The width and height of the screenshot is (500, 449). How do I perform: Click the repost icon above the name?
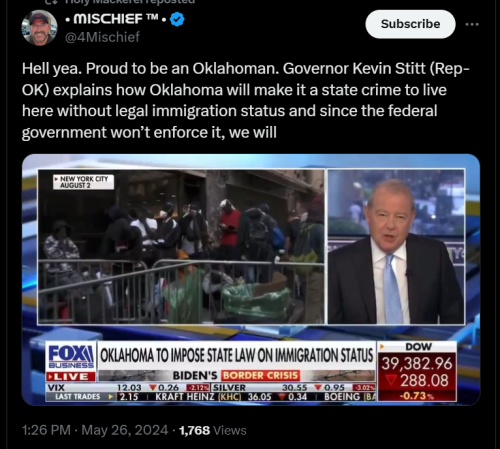49,2
